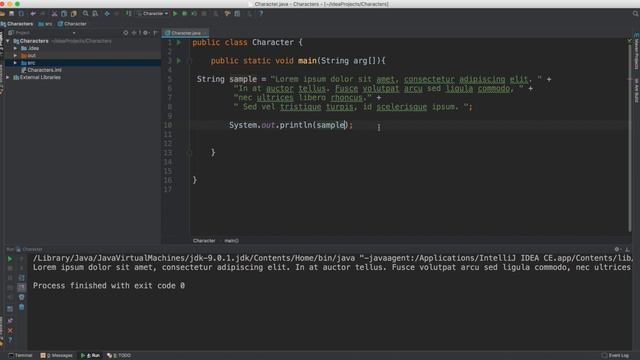Screen dimensions: 640x360
Task: Collapse the Characters project root node
Action: 8,41
